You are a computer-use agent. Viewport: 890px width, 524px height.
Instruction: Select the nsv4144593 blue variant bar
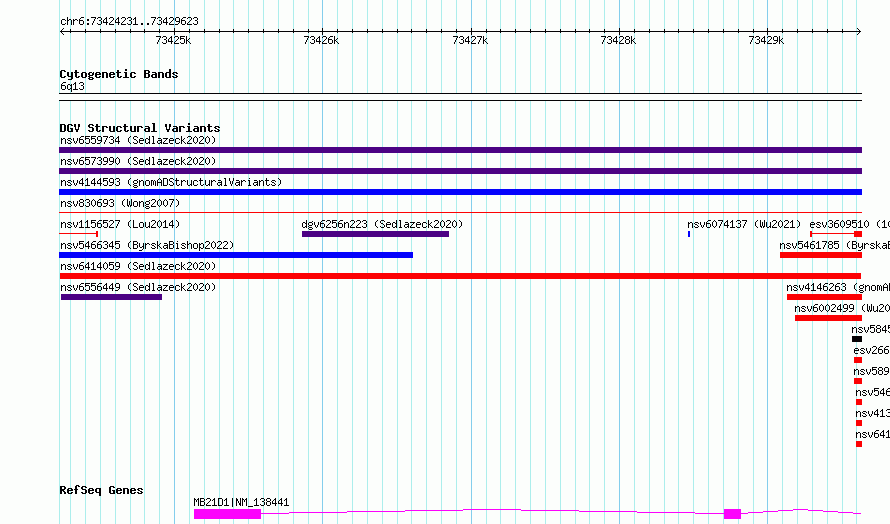(x=460, y=192)
